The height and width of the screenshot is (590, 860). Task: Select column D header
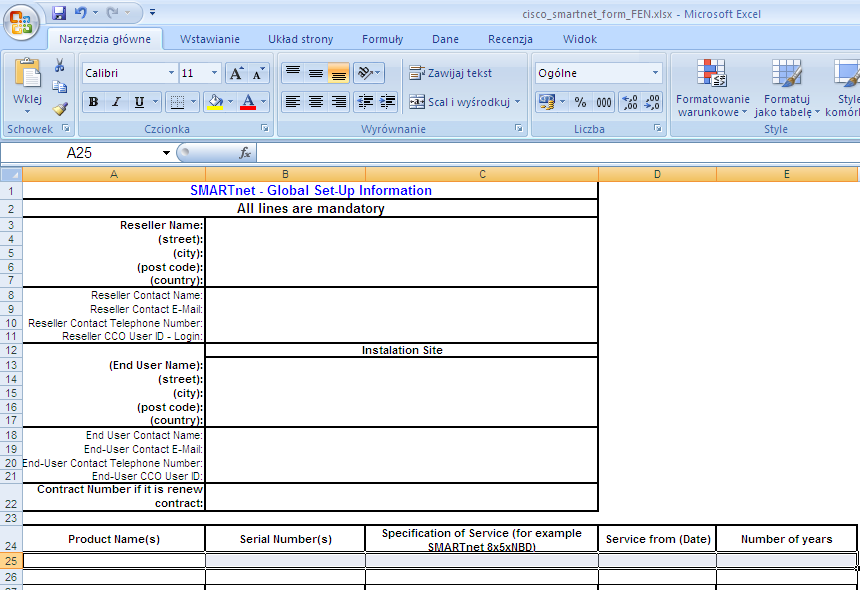[x=657, y=174]
